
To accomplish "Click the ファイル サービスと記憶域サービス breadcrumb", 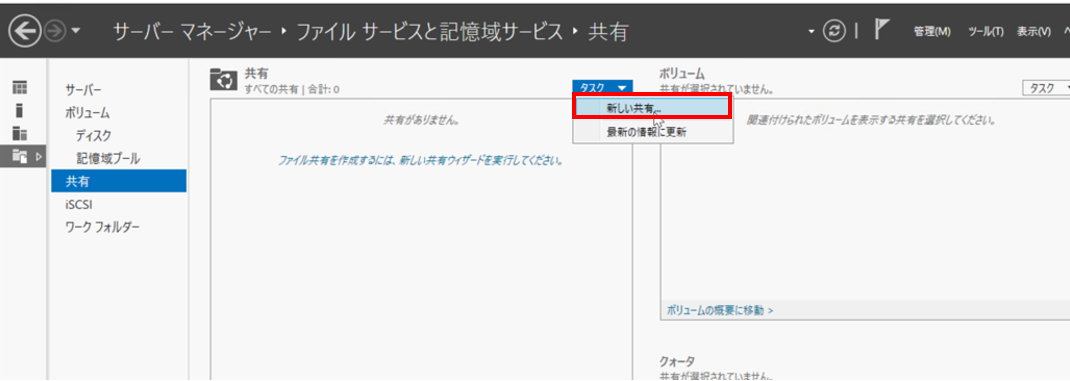I will [430, 32].
